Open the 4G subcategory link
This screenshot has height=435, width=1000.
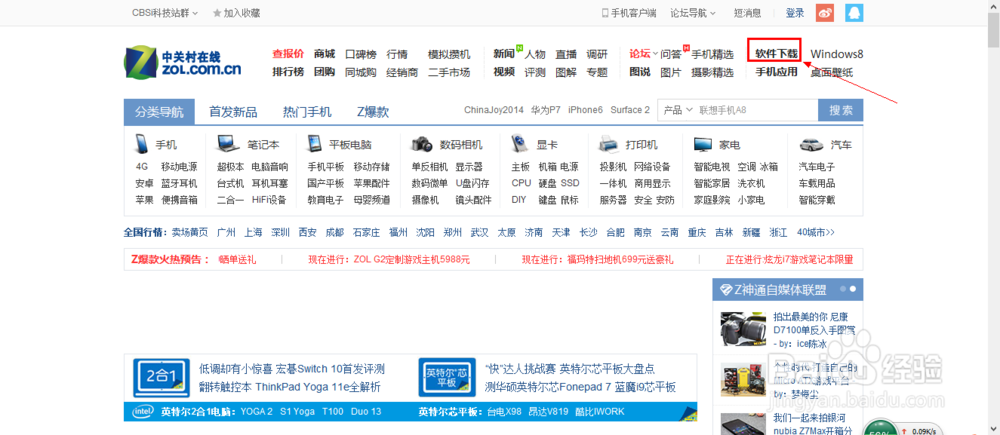[142, 167]
